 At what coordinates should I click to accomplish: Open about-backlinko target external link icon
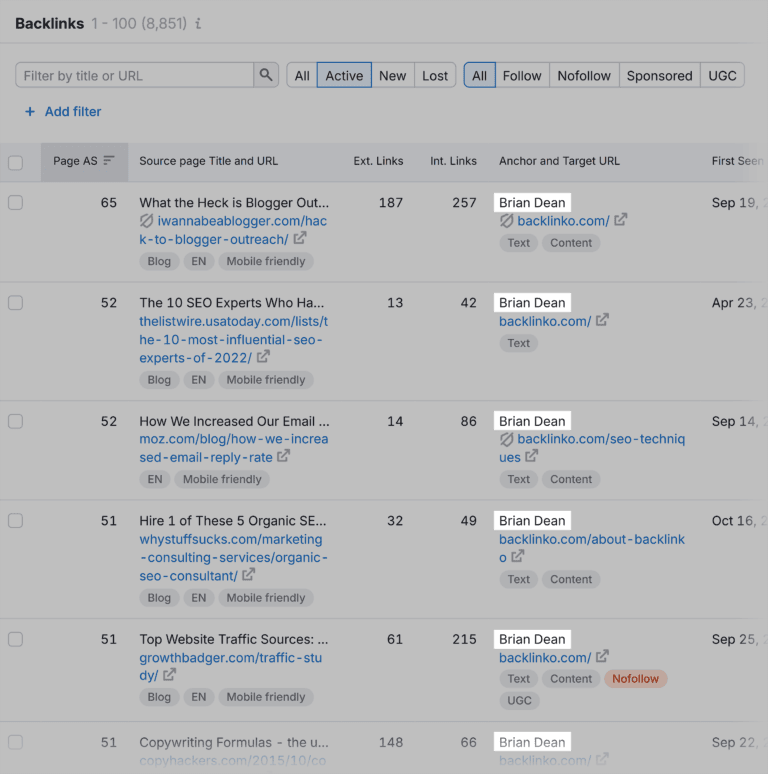coord(518,556)
